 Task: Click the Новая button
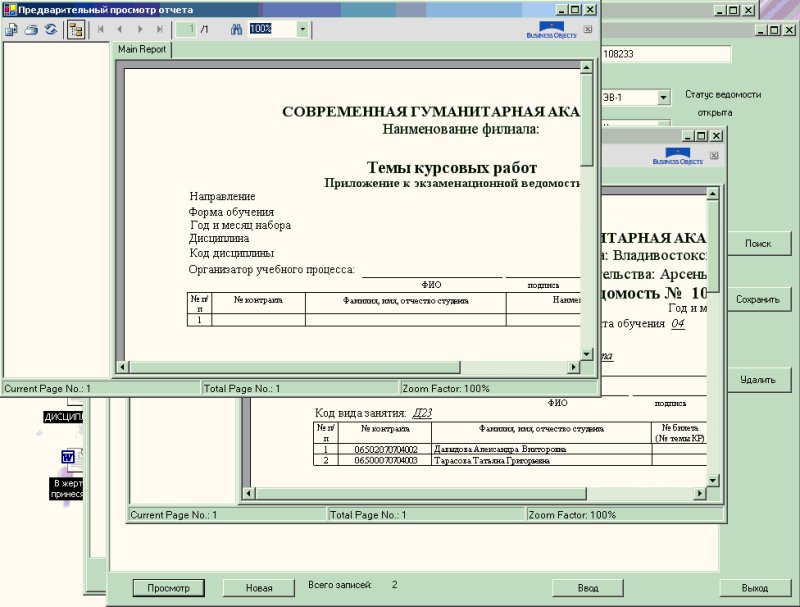(x=259, y=588)
